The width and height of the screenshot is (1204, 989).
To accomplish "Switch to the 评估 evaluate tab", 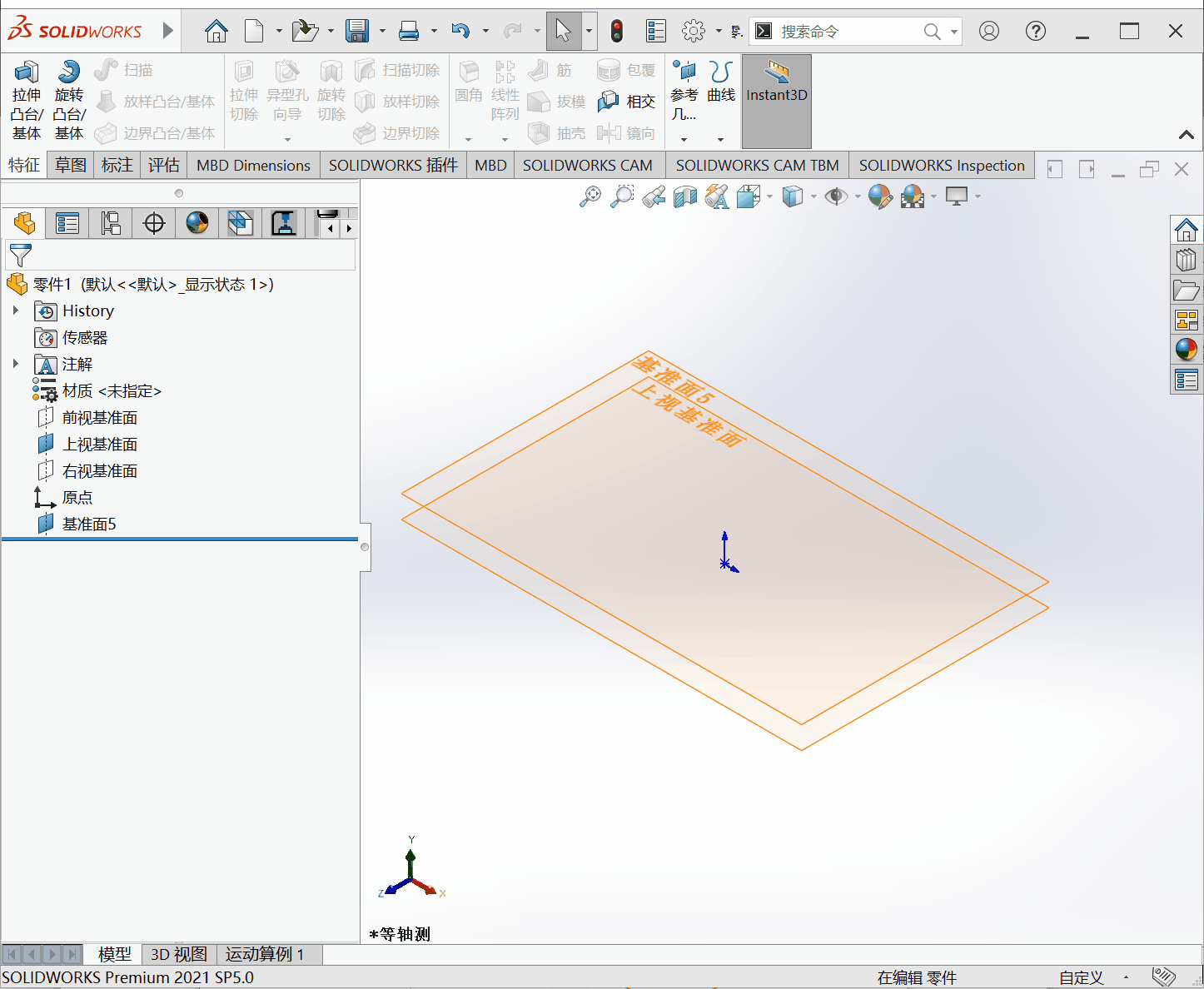I will 164,165.
